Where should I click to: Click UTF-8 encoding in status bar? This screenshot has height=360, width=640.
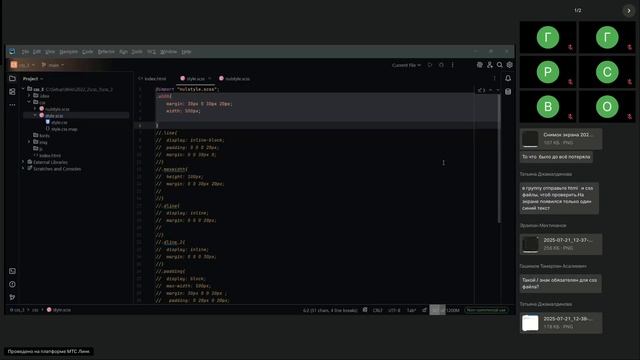pyautogui.click(x=394, y=310)
